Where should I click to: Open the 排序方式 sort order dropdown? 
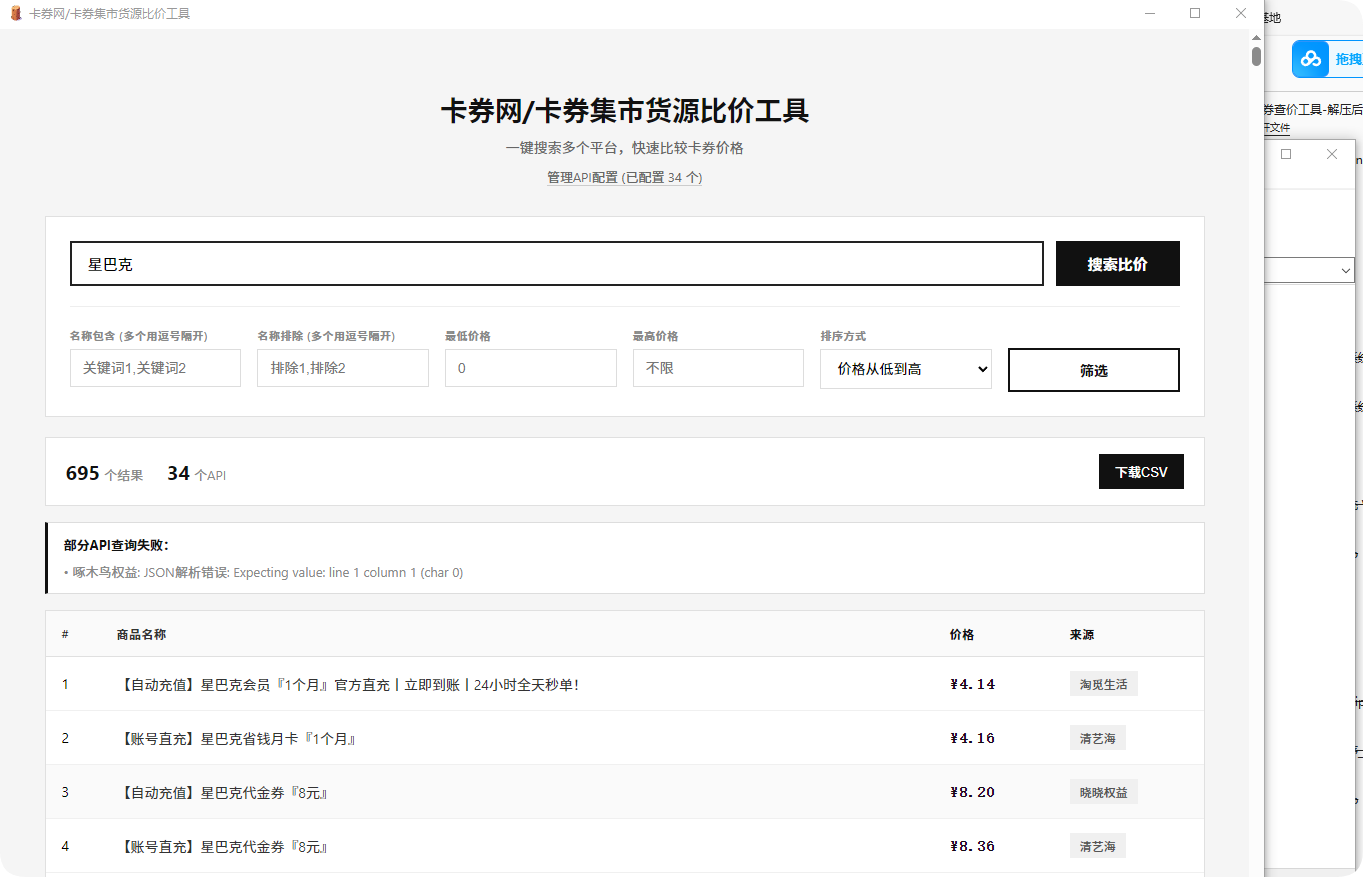pos(905,369)
